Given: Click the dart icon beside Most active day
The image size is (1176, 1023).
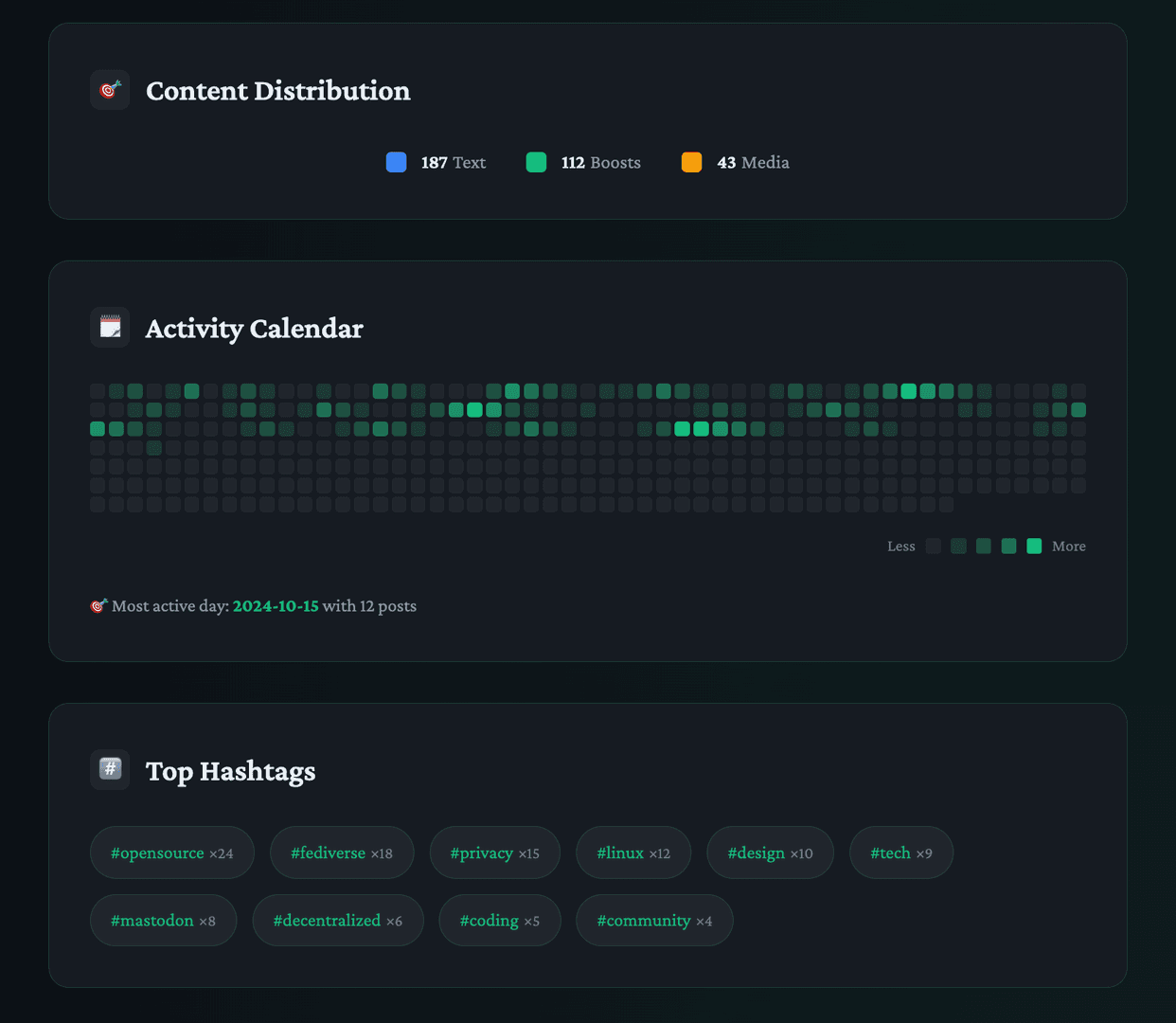Looking at the screenshot, I should pos(98,605).
